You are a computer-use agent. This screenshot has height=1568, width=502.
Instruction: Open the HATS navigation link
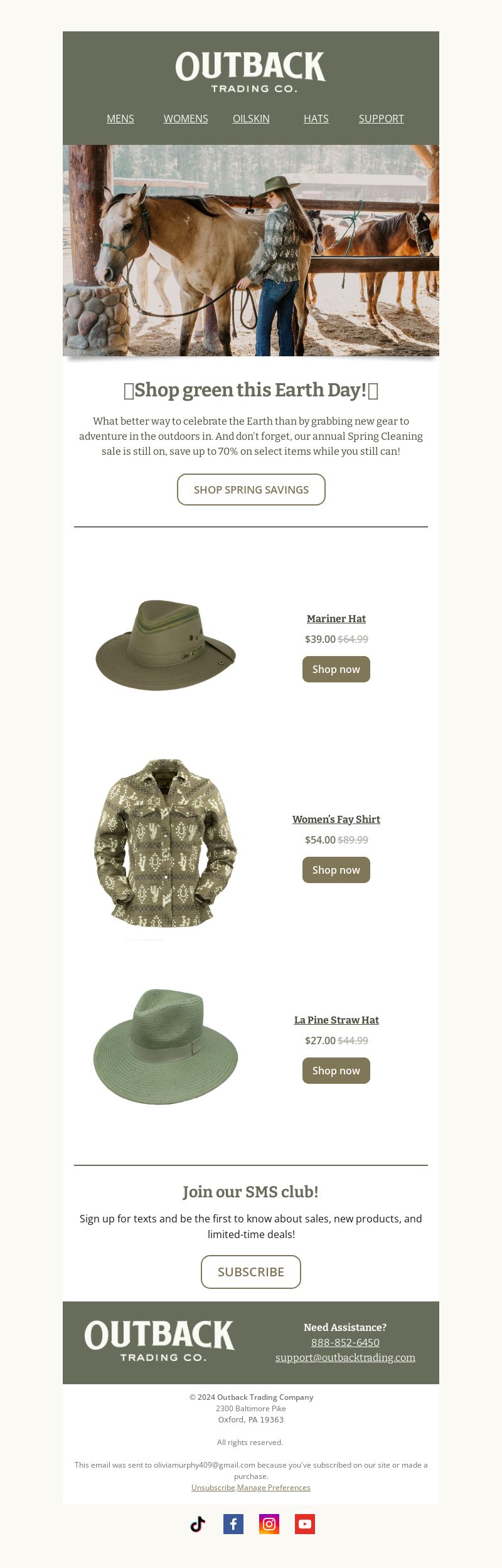click(x=316, y=119)
